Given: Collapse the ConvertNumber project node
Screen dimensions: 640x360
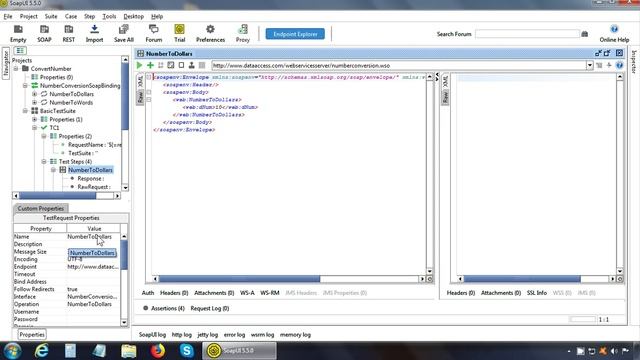Looking at the screenshot, I should click(16, 69).
